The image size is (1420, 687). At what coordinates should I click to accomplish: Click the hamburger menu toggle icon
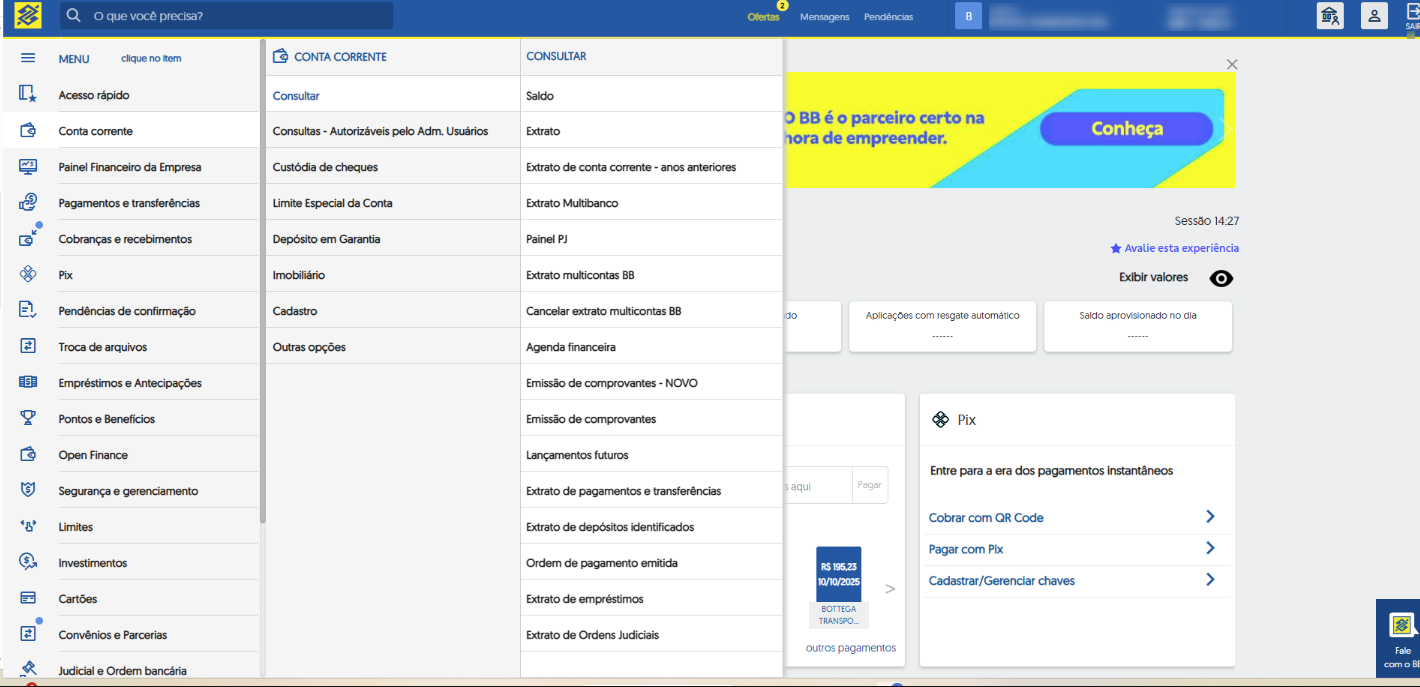point(27,57)
